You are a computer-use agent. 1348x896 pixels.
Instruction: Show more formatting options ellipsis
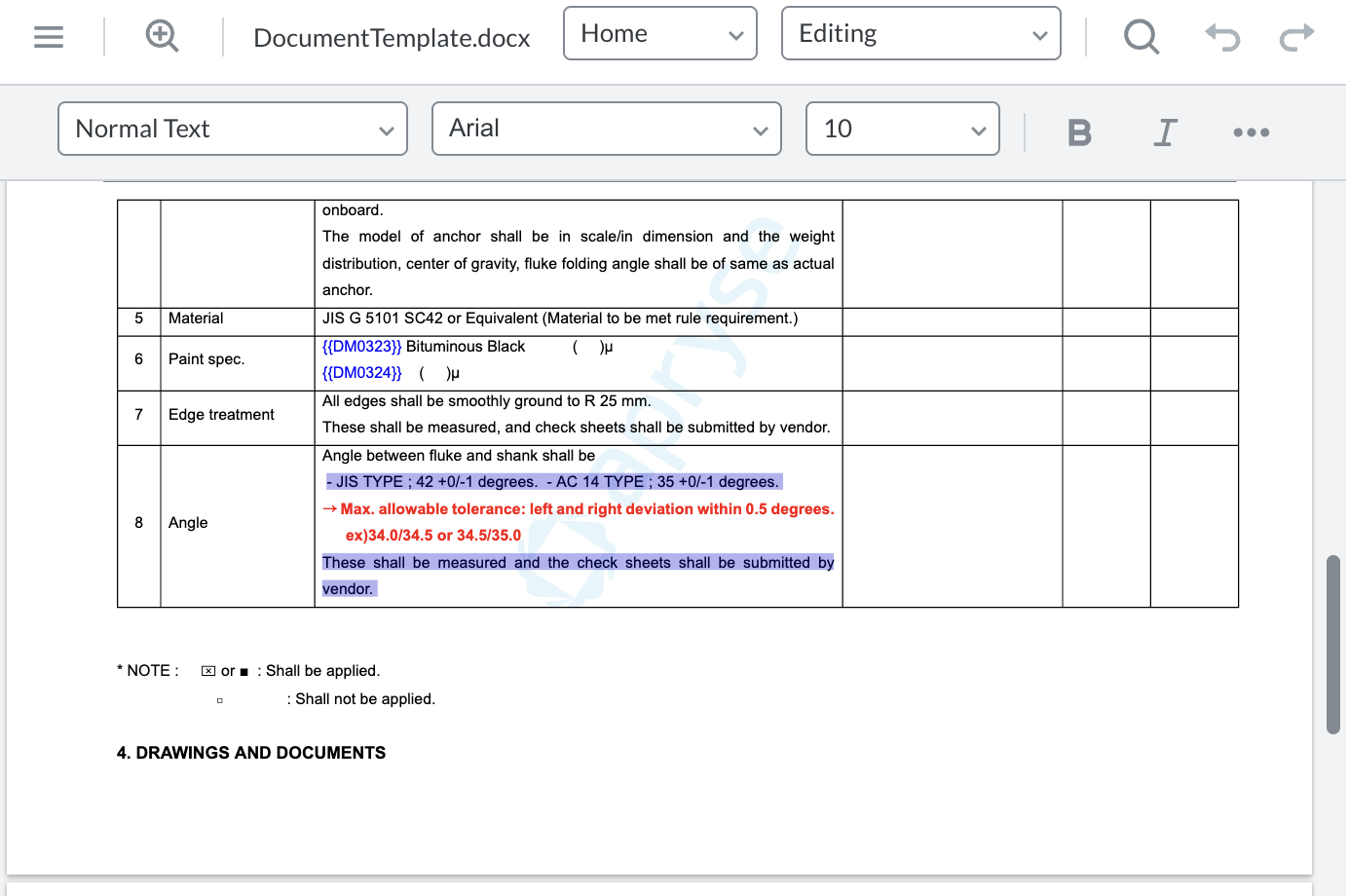coord(1251,131)
